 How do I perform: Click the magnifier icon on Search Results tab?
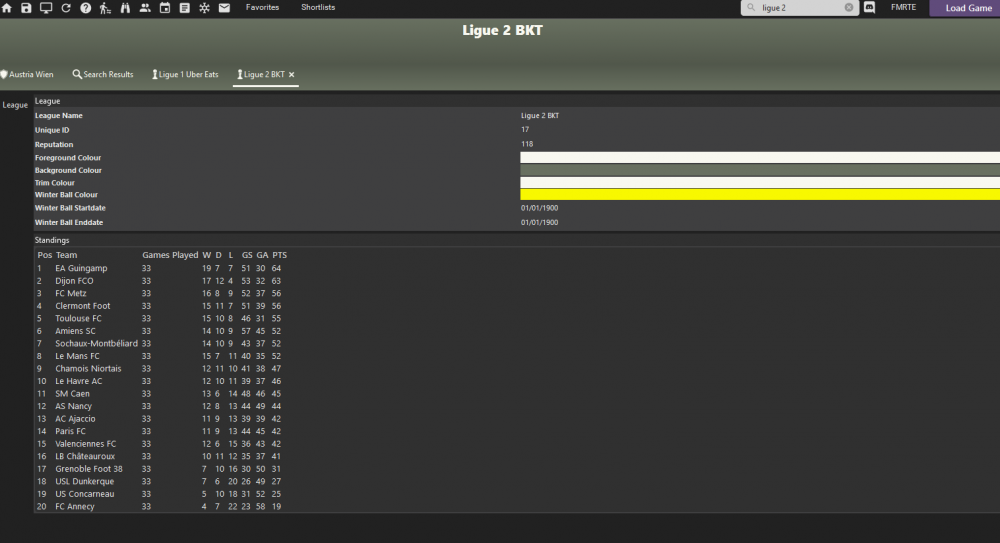[77, 75]
